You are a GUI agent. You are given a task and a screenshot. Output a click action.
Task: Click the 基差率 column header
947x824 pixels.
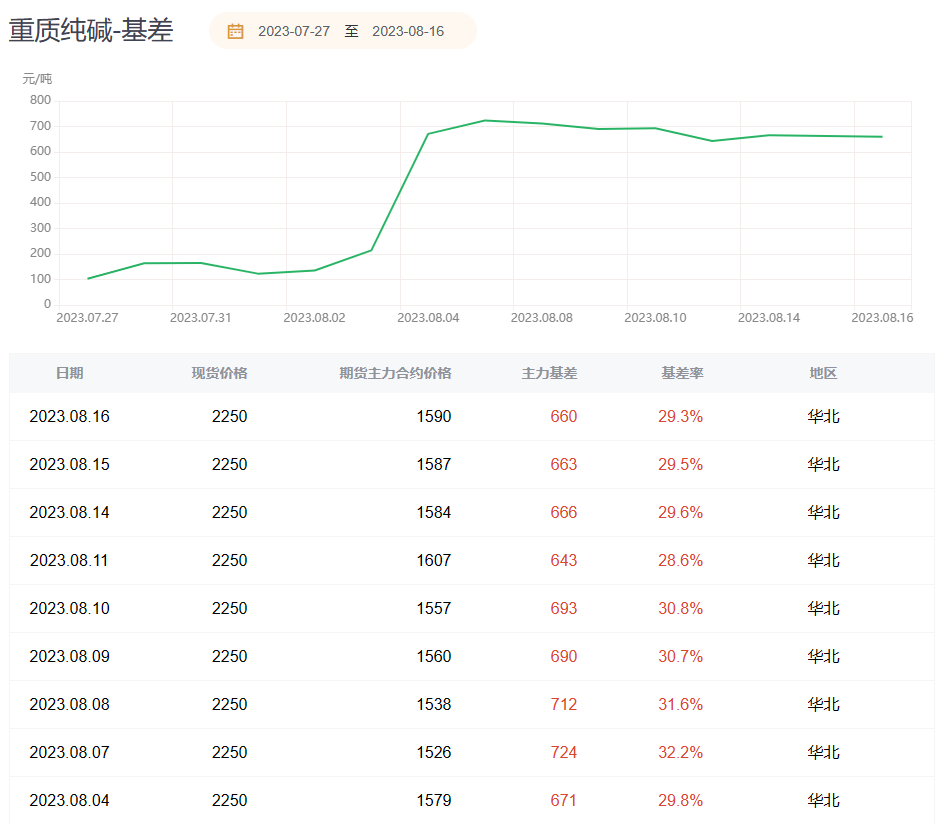(x=682, y=373)
